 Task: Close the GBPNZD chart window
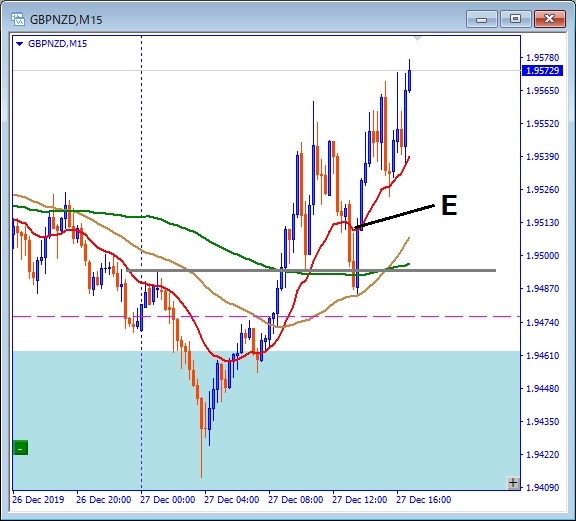pos(549,19)
